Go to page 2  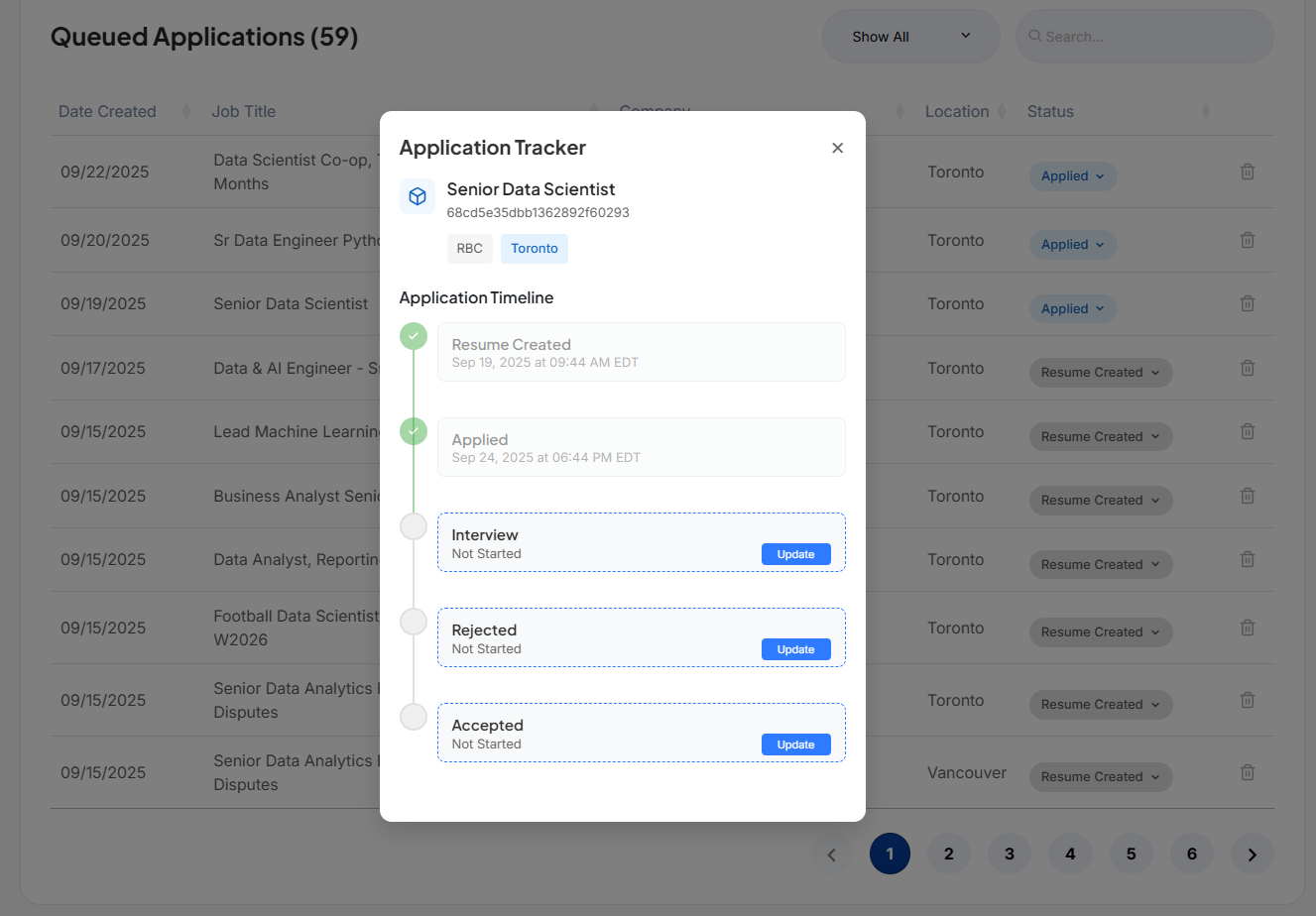click(949, 854)
